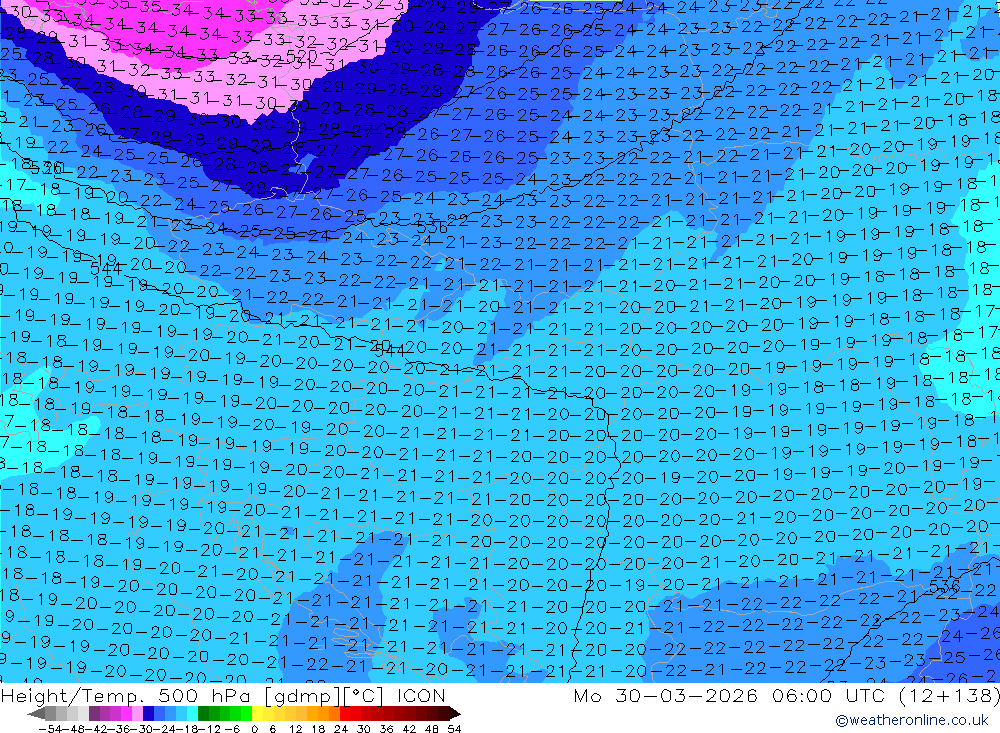Click the '[gdmp]' unit label in the title
Image resolution: width=1000 pixels, height=733 pixels.
point(303,696)
